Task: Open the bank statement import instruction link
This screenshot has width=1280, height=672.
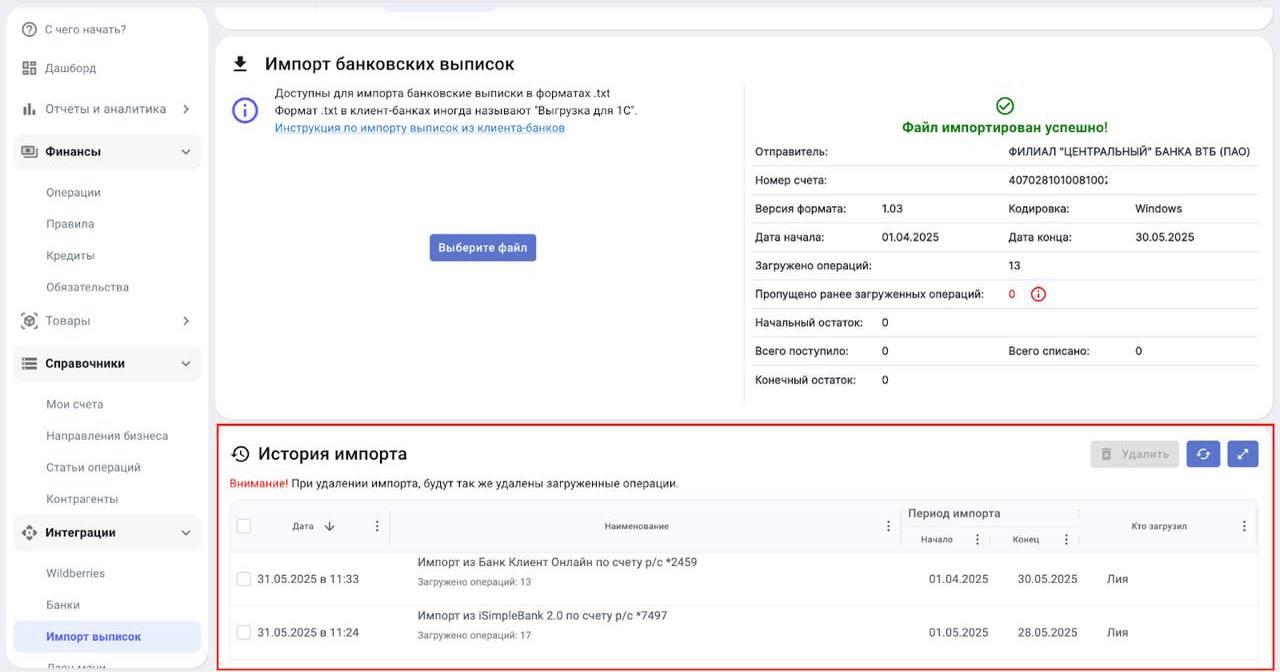Action: coord(419,128)
